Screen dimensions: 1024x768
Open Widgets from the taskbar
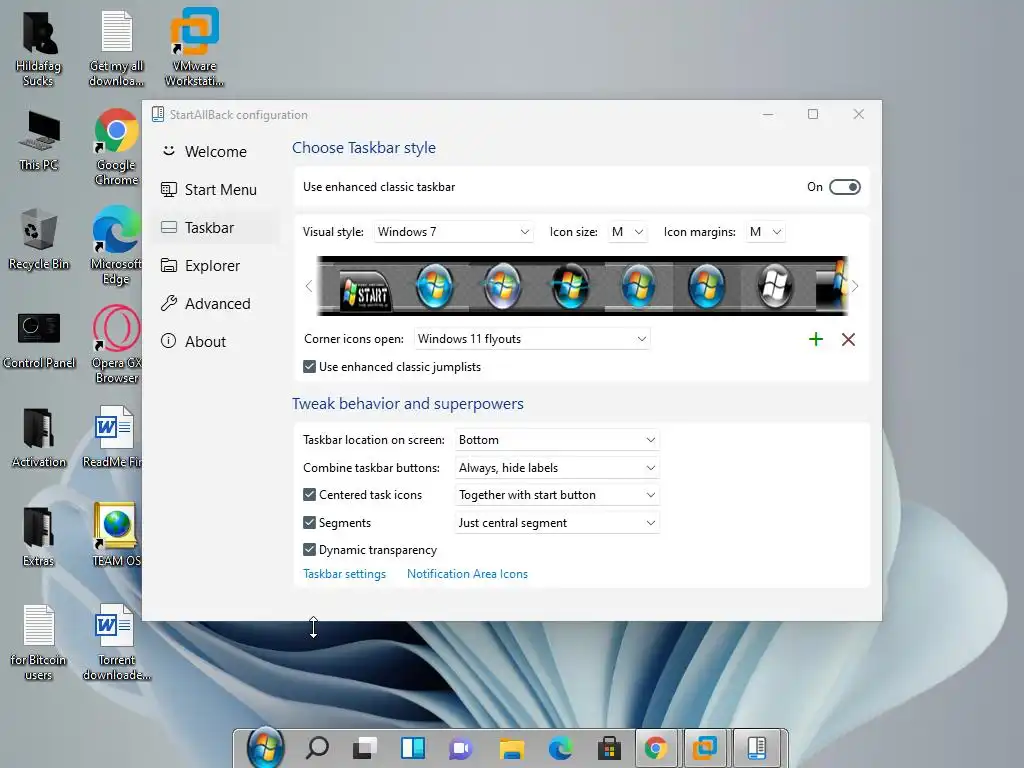[x=413, y=748]
